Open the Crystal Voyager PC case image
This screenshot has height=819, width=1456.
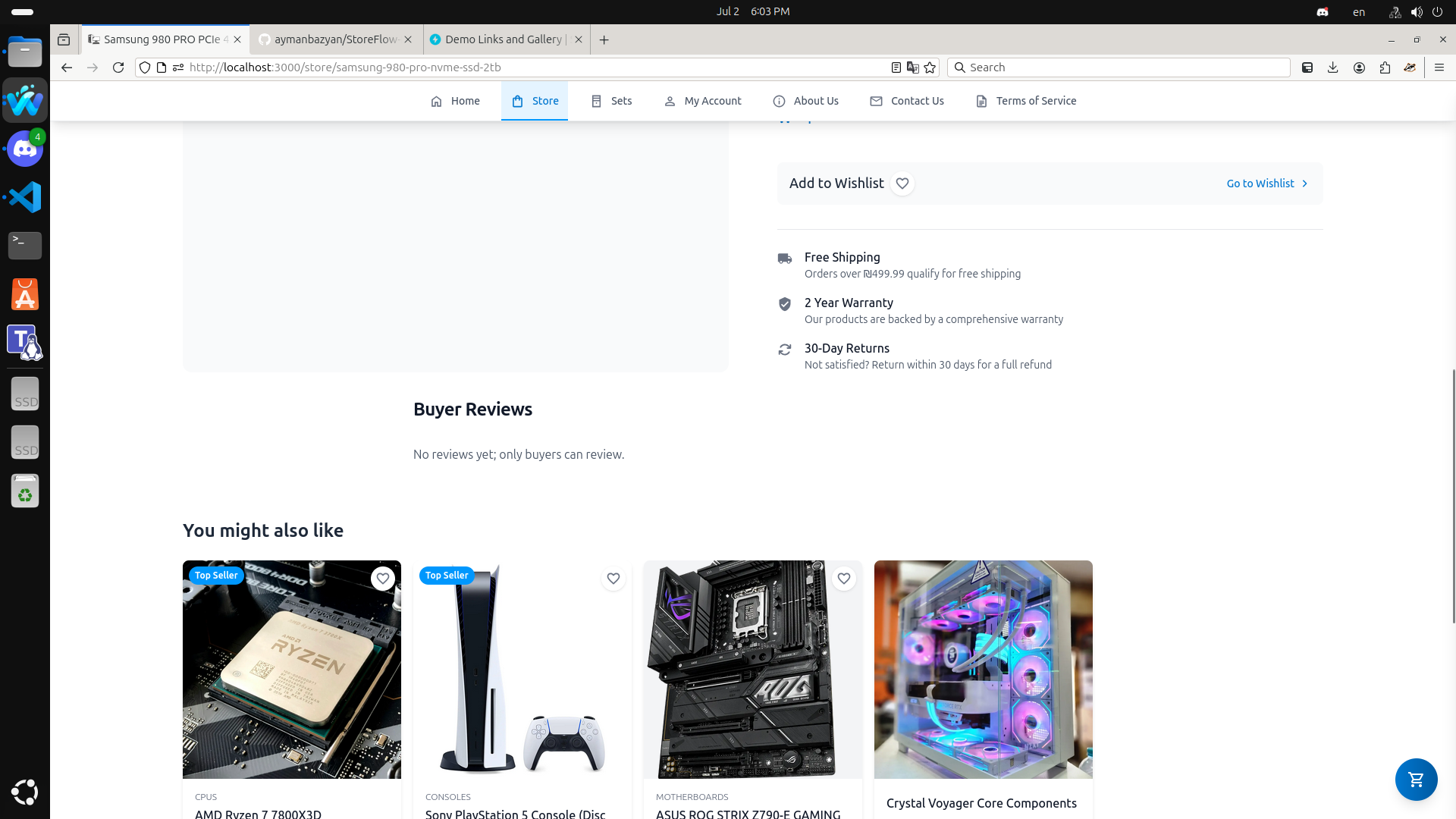coord(984,670)
